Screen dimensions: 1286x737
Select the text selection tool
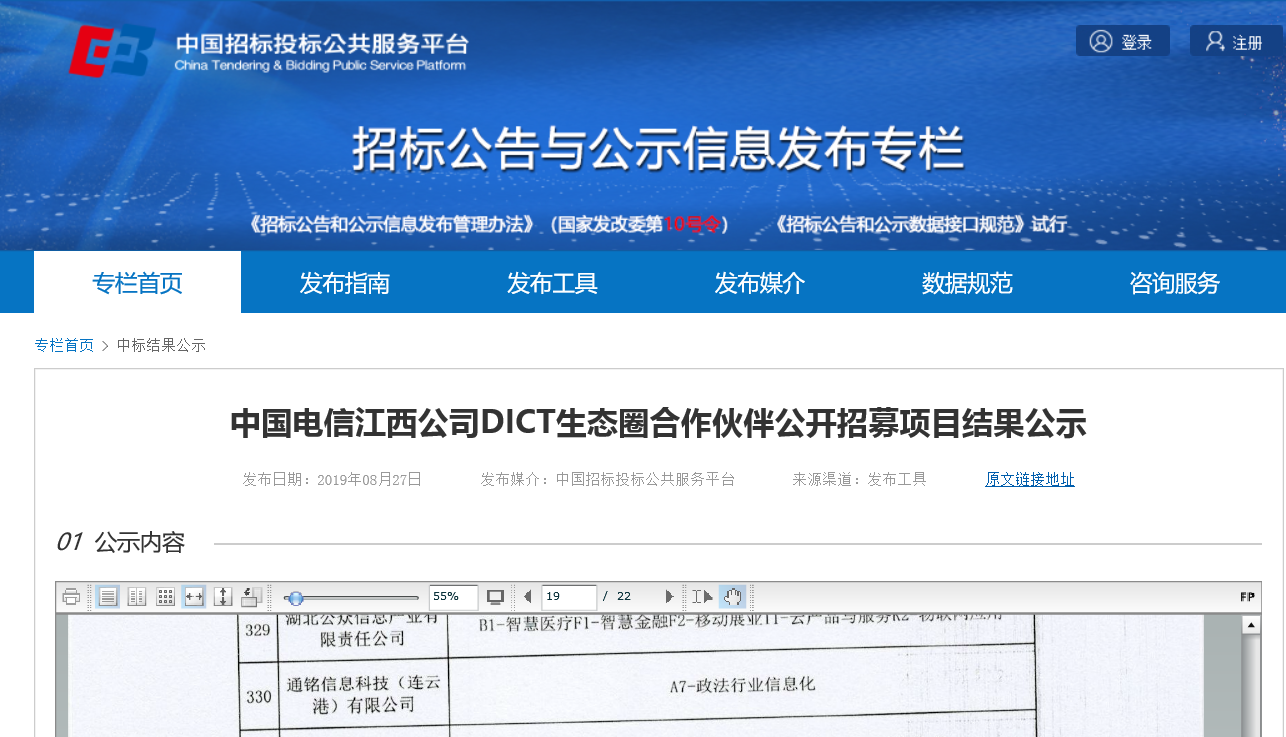pos(702,597)
